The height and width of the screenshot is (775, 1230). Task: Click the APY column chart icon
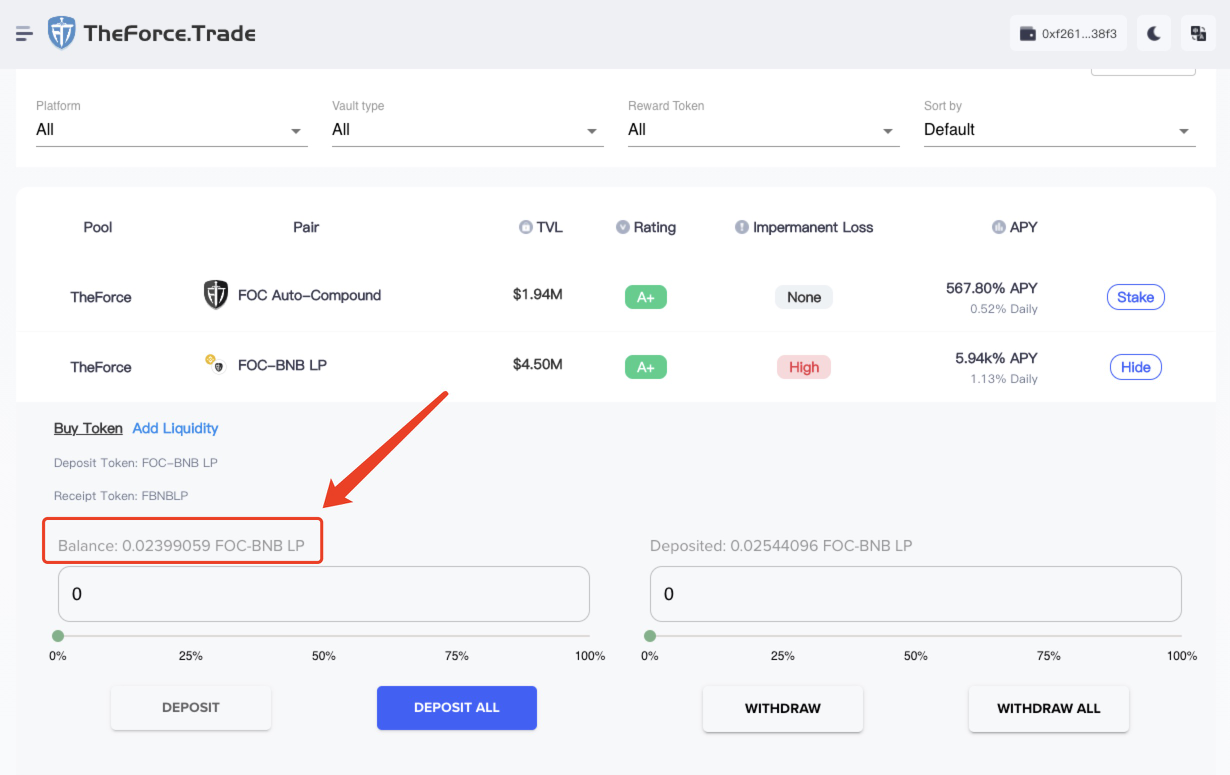(998, 227)
